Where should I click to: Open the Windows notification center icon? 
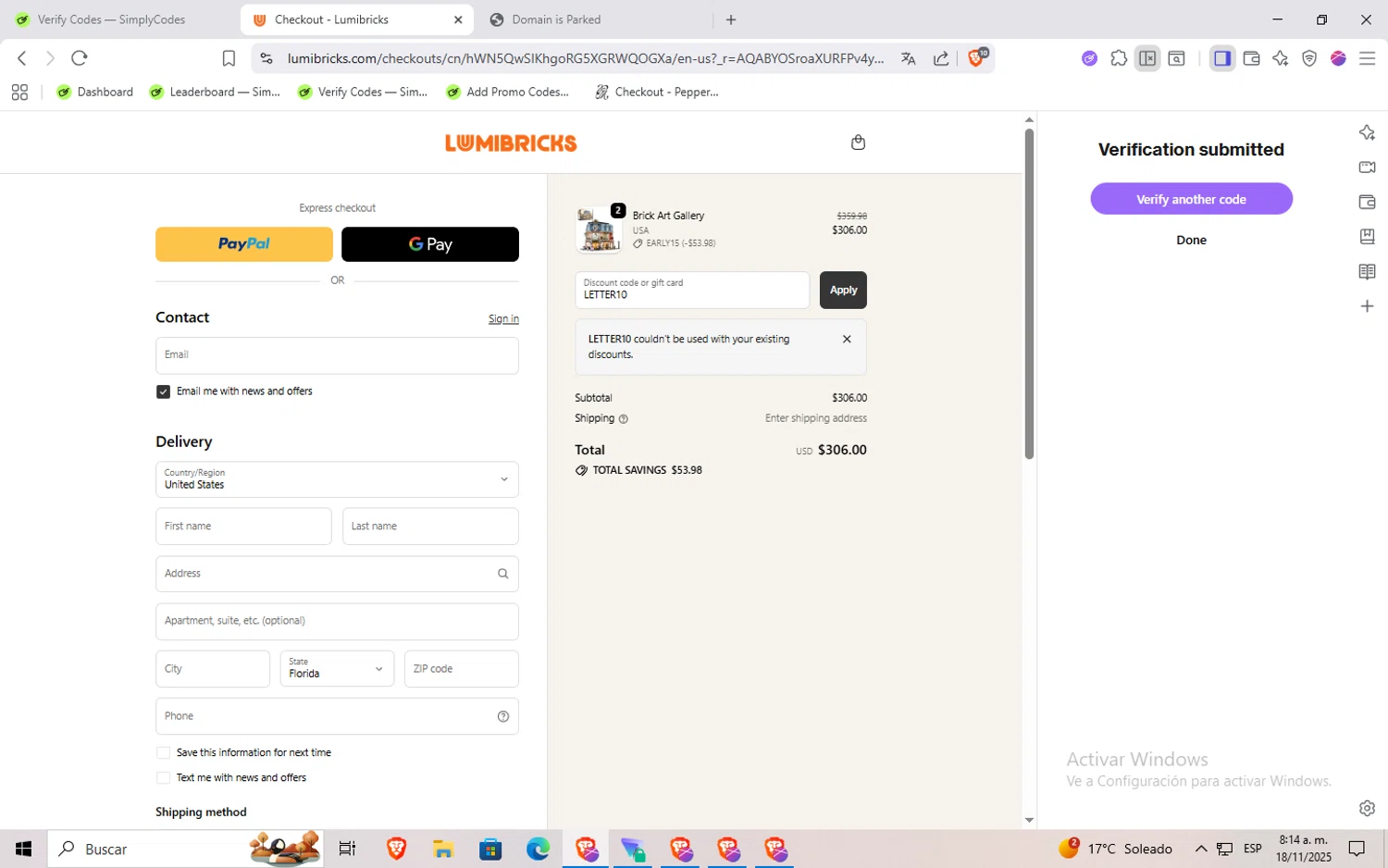coord(1357,849)
